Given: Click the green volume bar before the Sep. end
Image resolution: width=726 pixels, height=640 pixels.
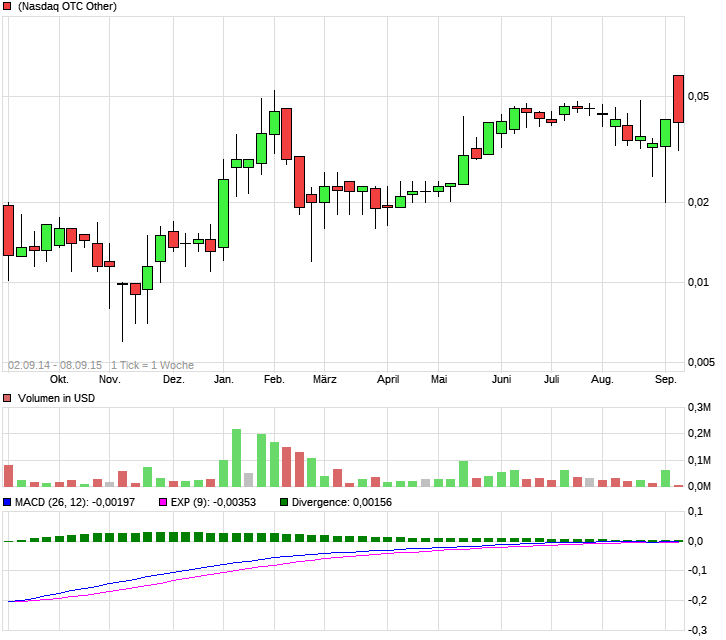Looking at the screenshot, I should 665,478.
